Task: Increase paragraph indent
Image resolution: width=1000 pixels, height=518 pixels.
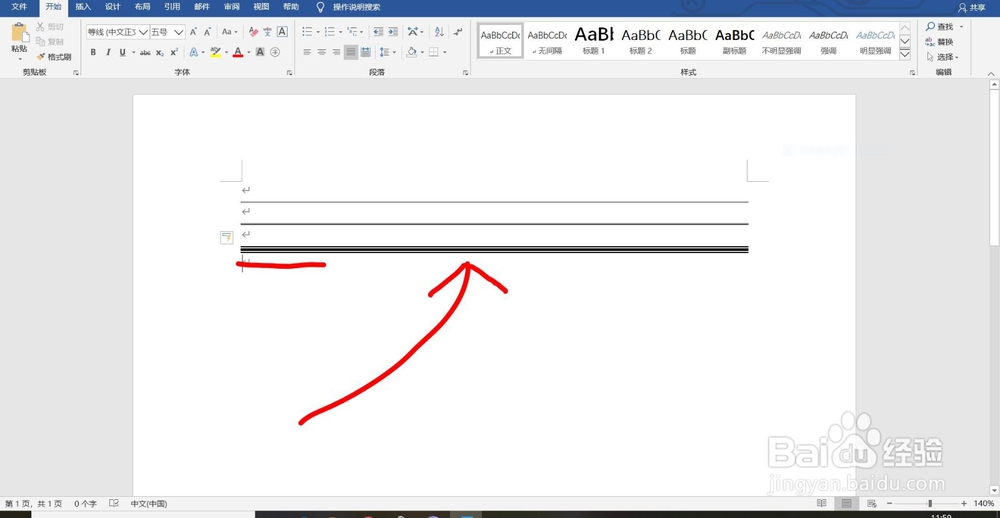Action: 393,32
